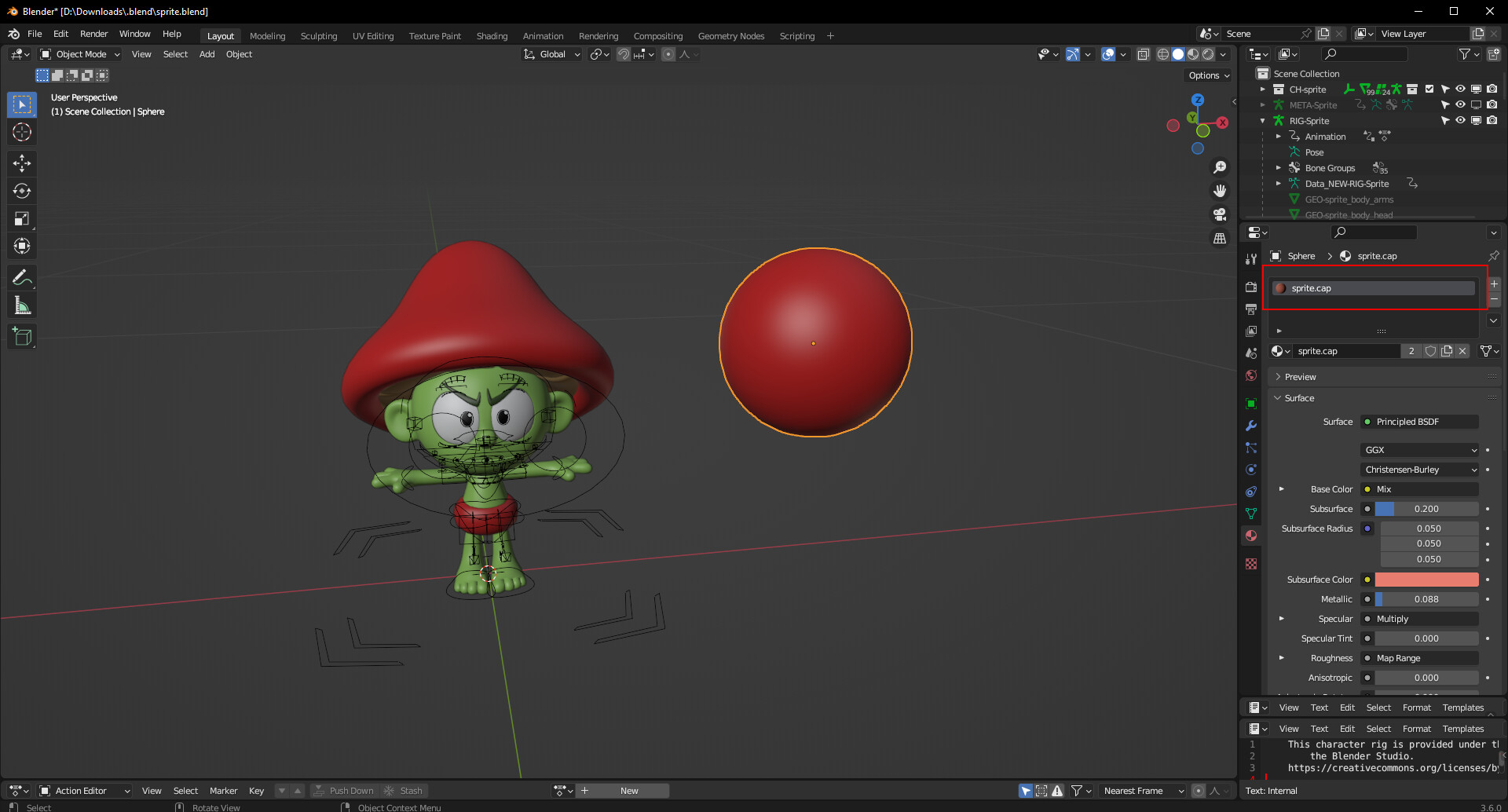Disable RIG-Sprite in renders camera icon
Viewport: 1508px width, 812px height.
coord(1492,120)
